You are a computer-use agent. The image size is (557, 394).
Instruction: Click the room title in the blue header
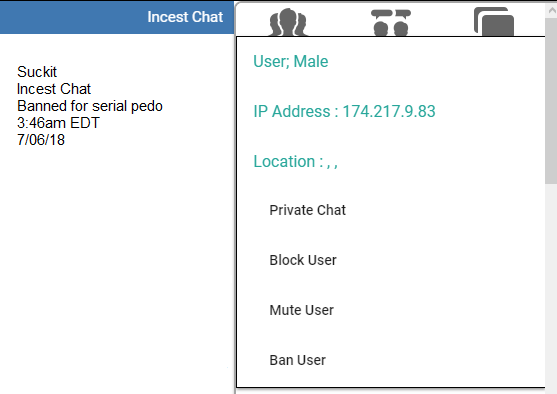[185, 17]
